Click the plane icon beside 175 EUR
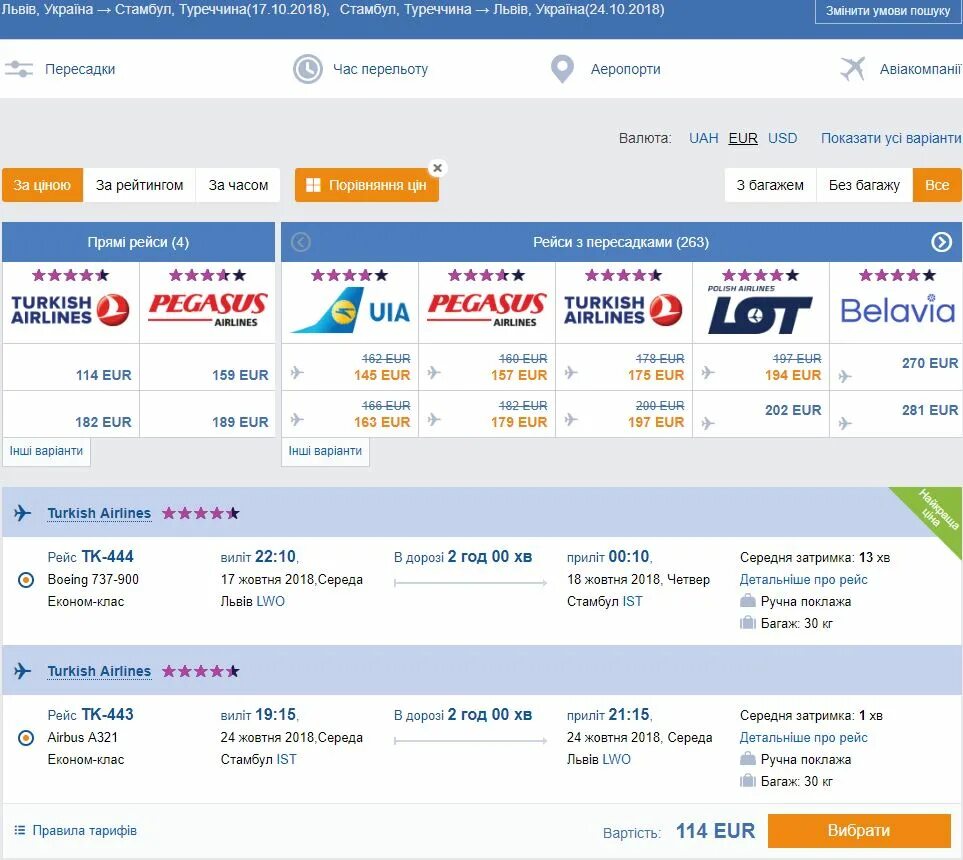 (x=571, y=372)
